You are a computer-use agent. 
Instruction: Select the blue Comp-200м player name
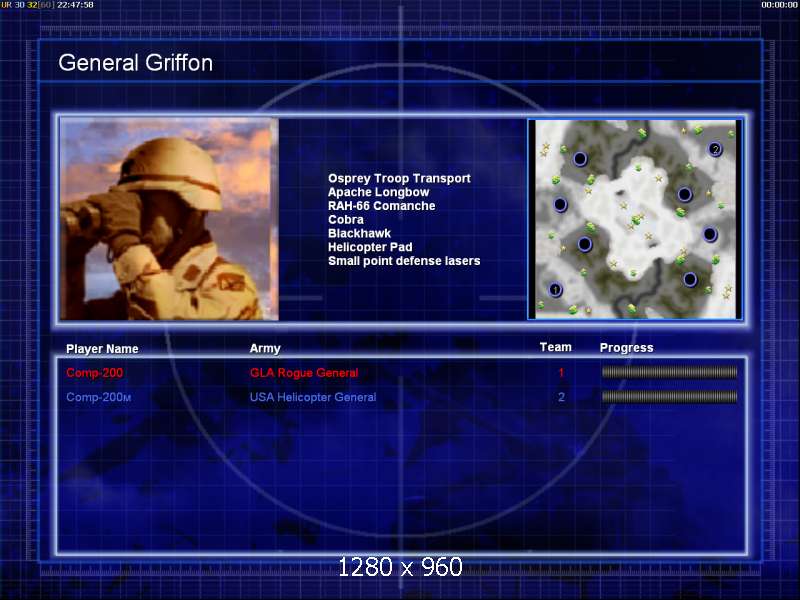[98, 397]
